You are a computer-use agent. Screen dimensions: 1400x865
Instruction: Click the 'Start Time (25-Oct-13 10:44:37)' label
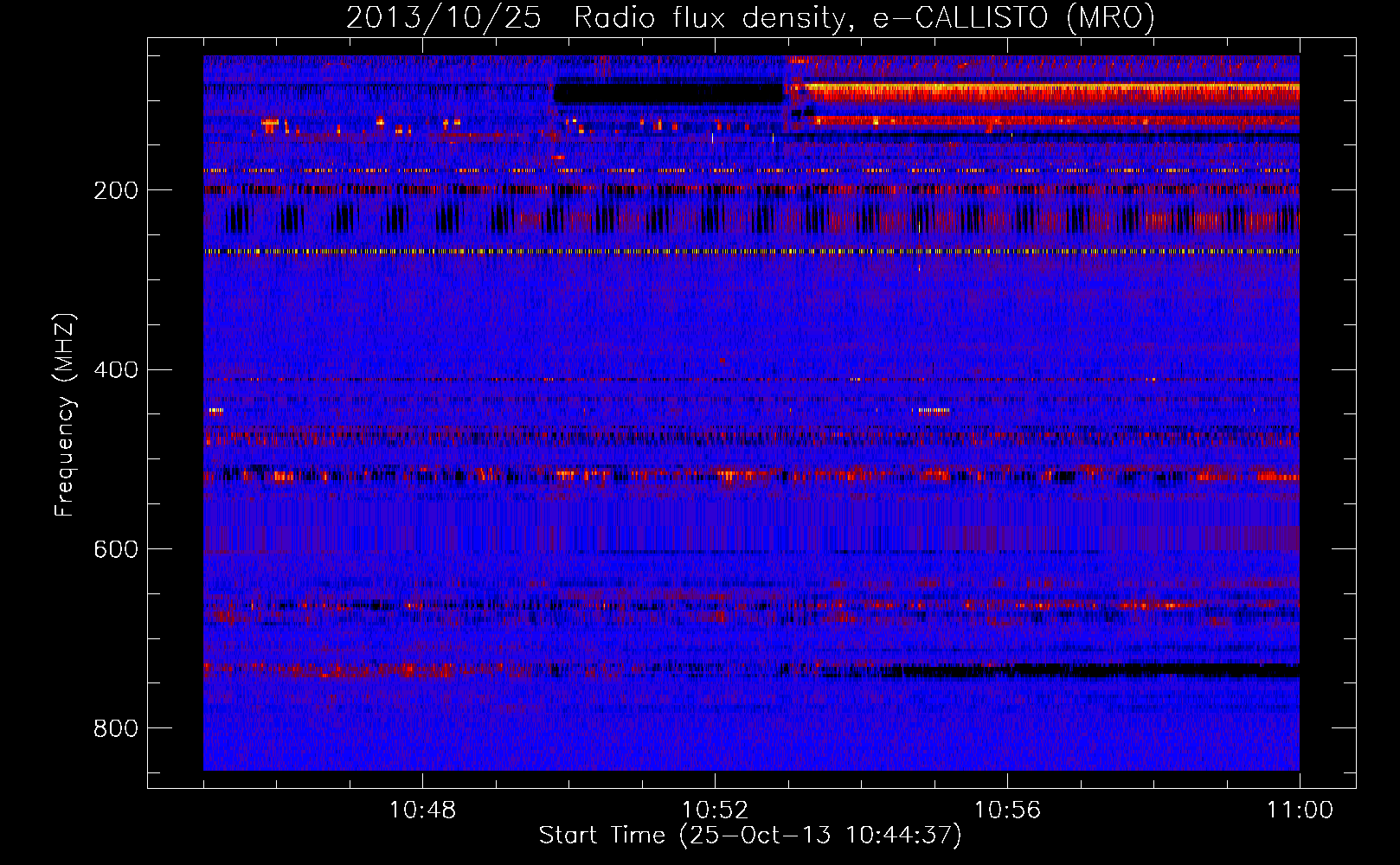(750, 836)
